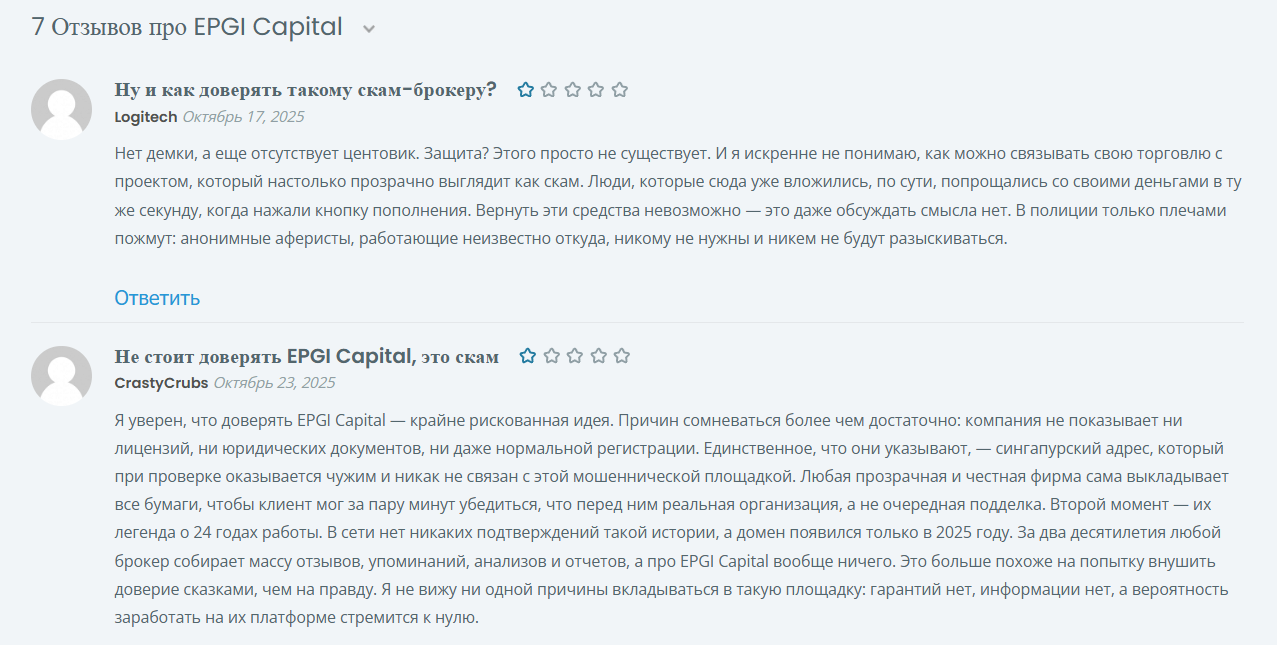
Task: Click review title "Ну и как доверять такому скам-брокеру?"
Action: (305, 90)
